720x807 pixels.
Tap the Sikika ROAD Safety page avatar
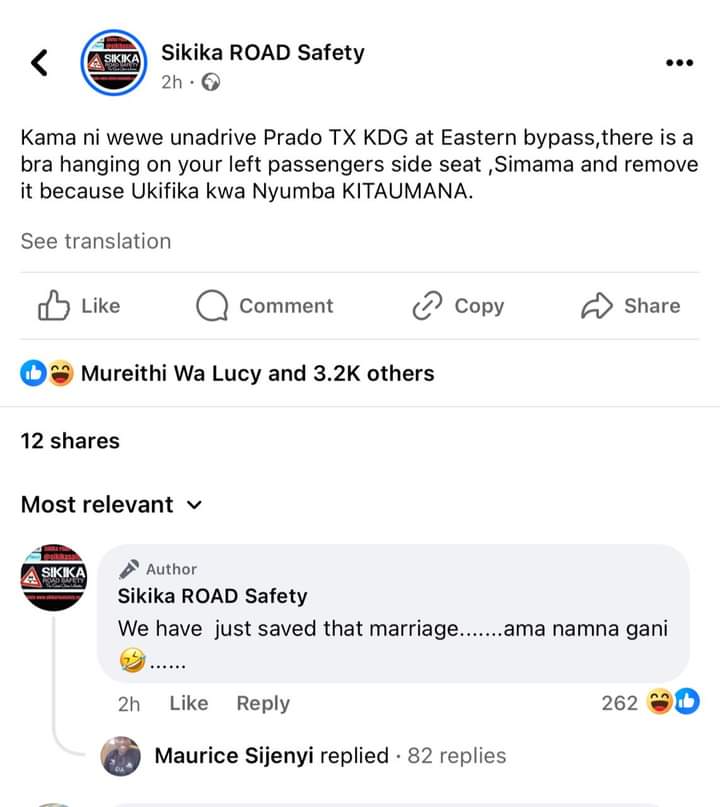pos(113,62)
